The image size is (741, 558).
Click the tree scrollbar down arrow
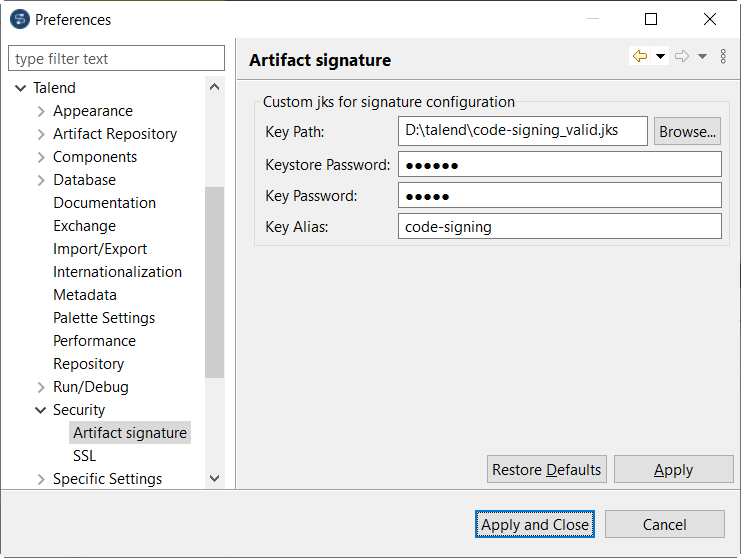pos(215,479)
